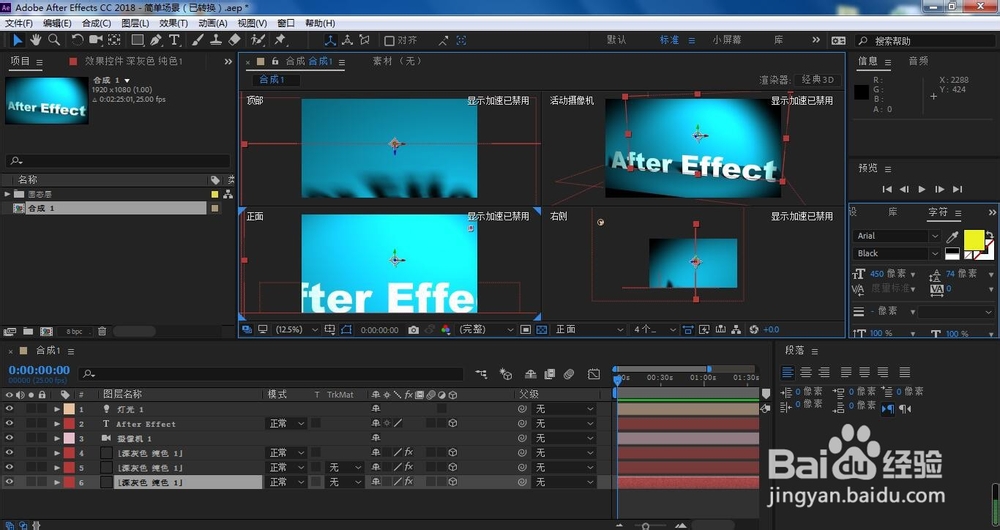Screen dimensions: 1000x530
Task: Hide layer 4 深灰色 纯色 1
Action: coord(9,453)
